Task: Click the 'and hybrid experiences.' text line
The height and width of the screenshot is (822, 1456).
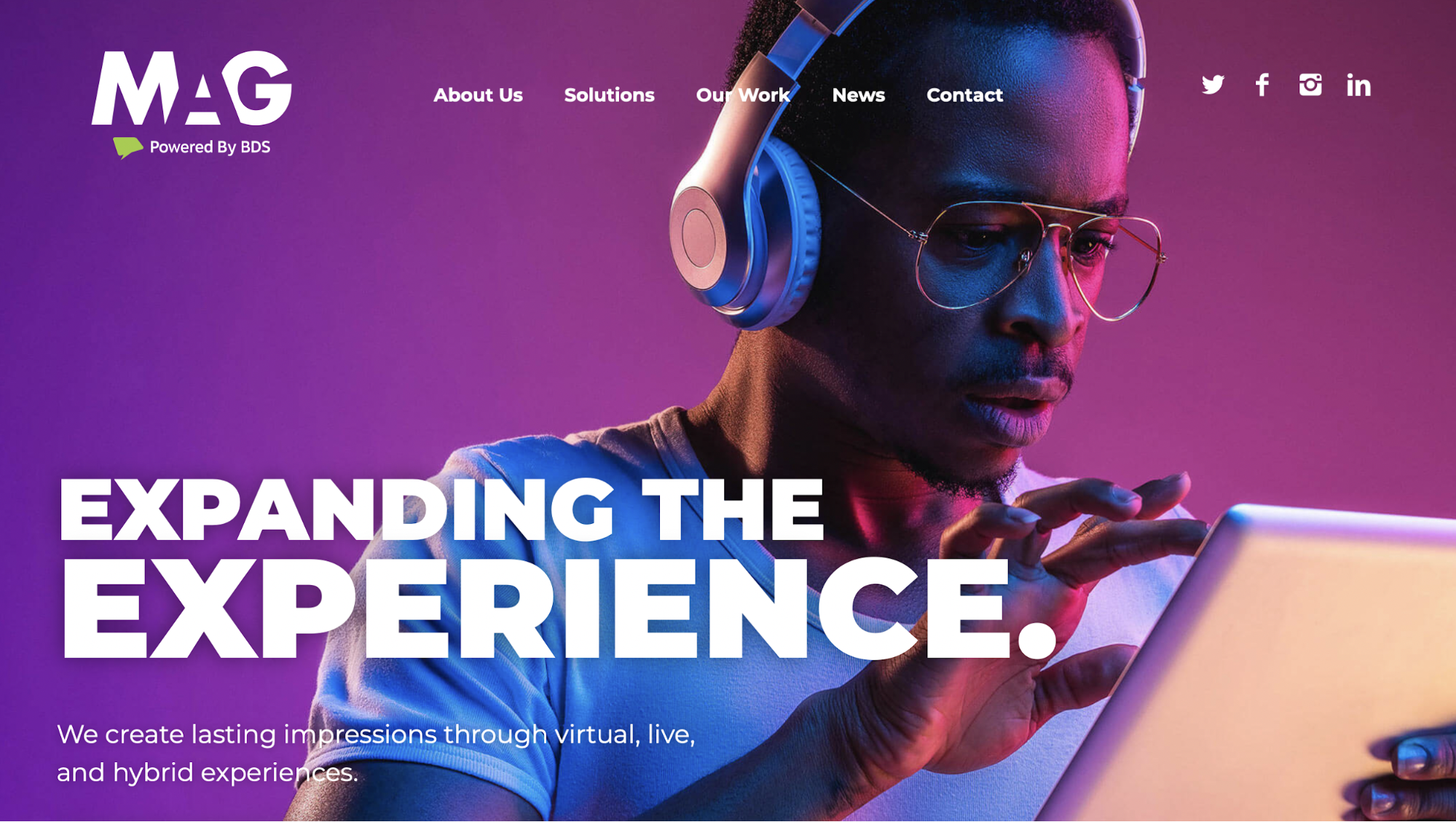Action: coord(208,772)
